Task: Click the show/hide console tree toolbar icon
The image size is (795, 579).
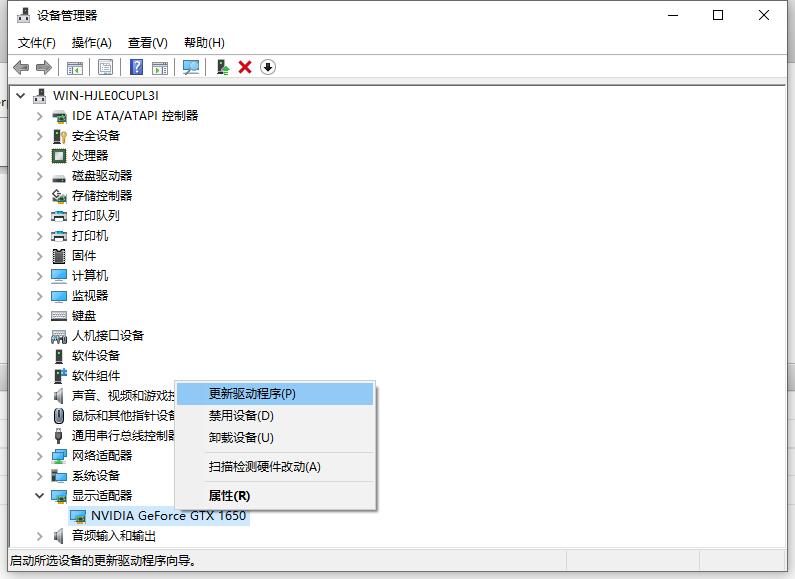Action: [x=75, y=67]
